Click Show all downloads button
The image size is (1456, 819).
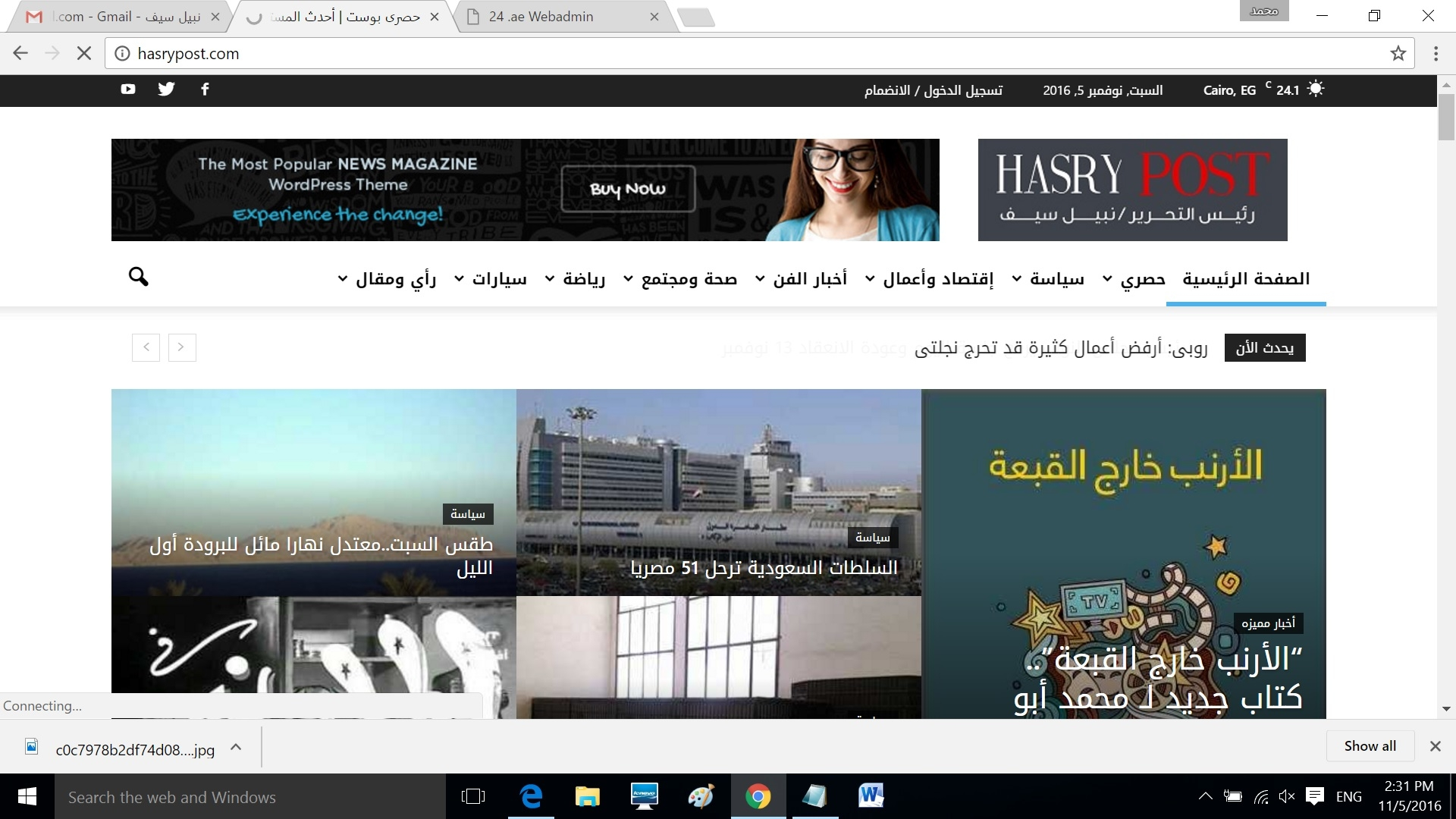(1370, 746)
